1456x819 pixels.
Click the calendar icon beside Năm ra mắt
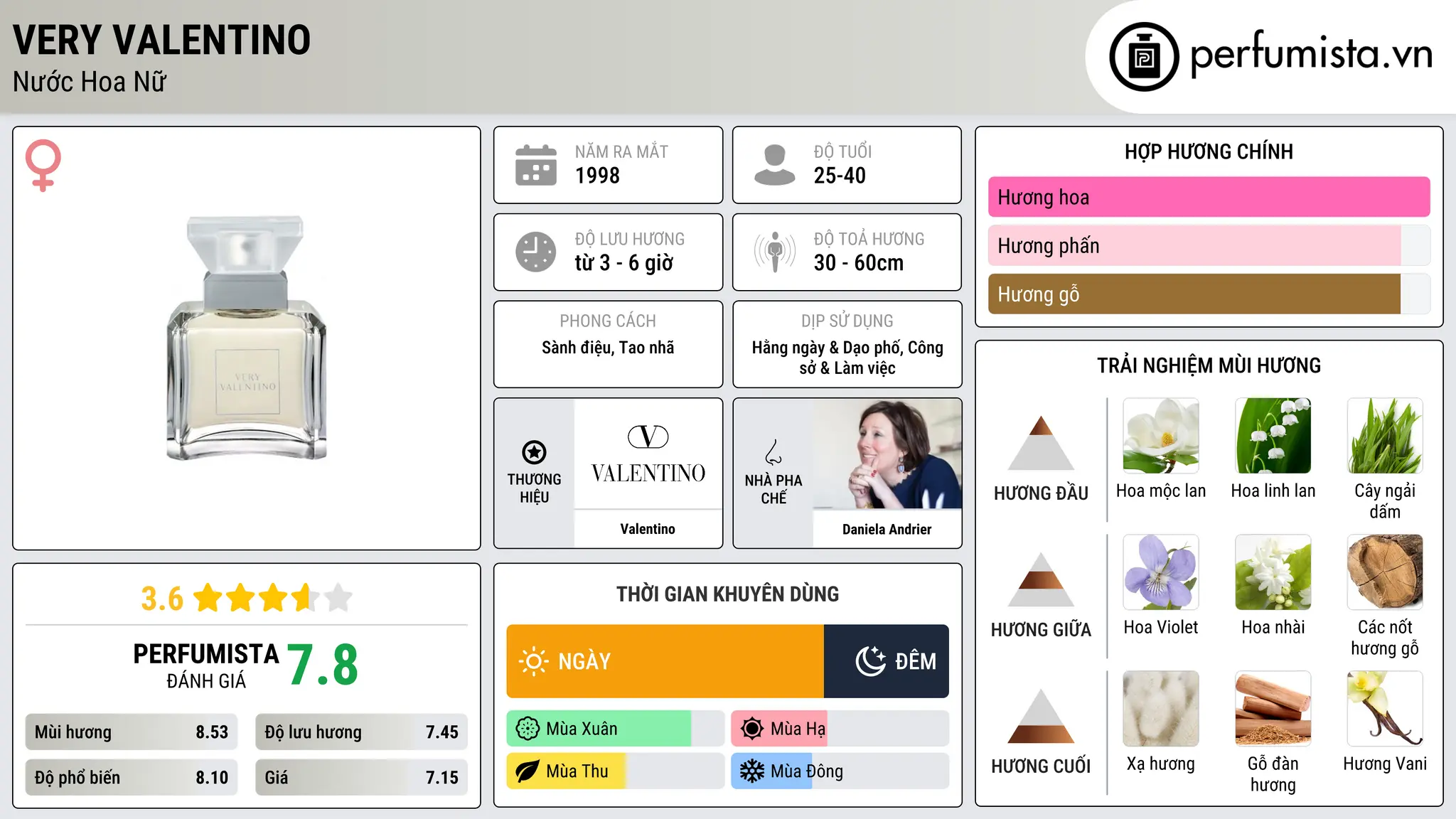click(x=536, y=165)
